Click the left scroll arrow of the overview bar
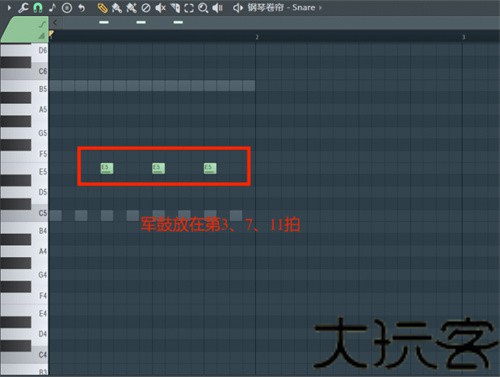500x377 pixels. 55,23
